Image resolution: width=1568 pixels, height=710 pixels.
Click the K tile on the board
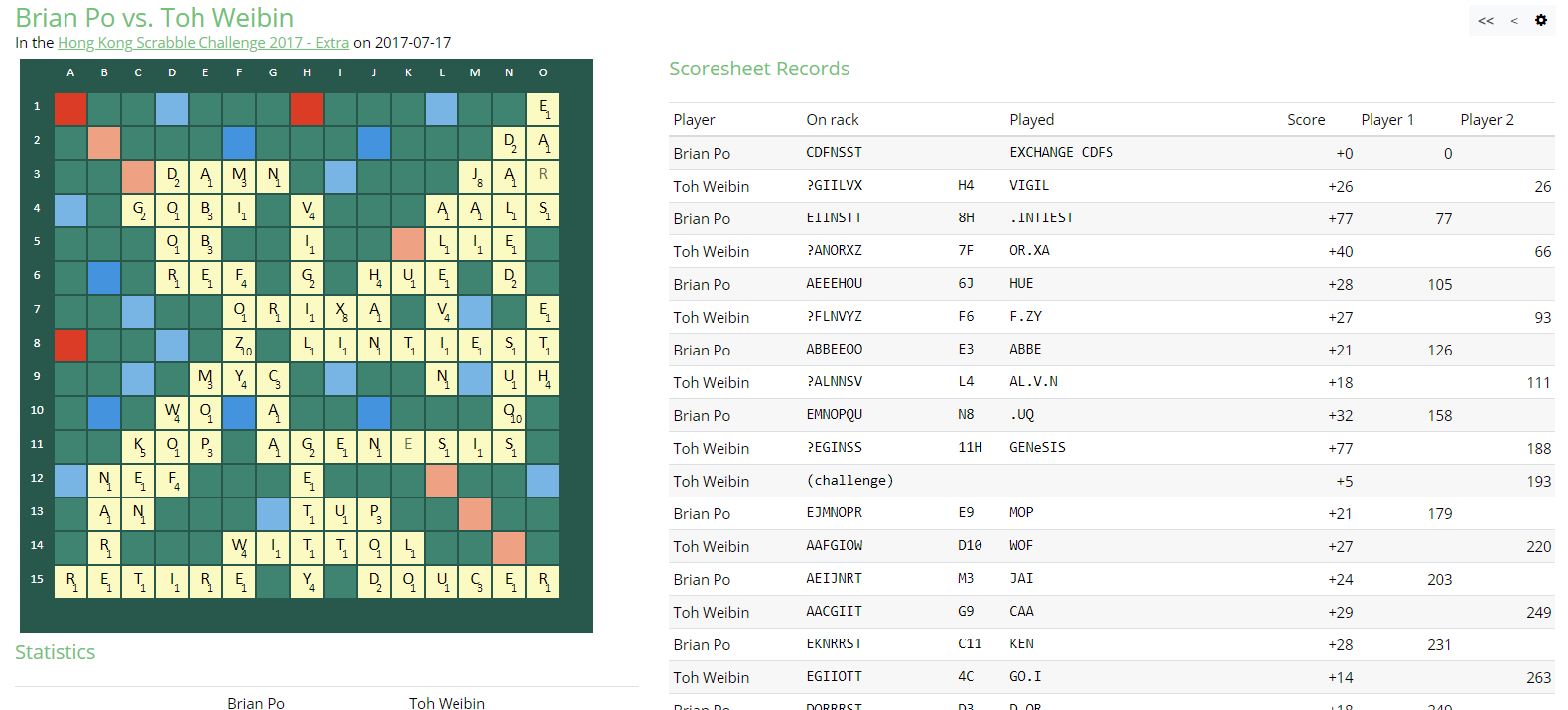coord(138,447)
